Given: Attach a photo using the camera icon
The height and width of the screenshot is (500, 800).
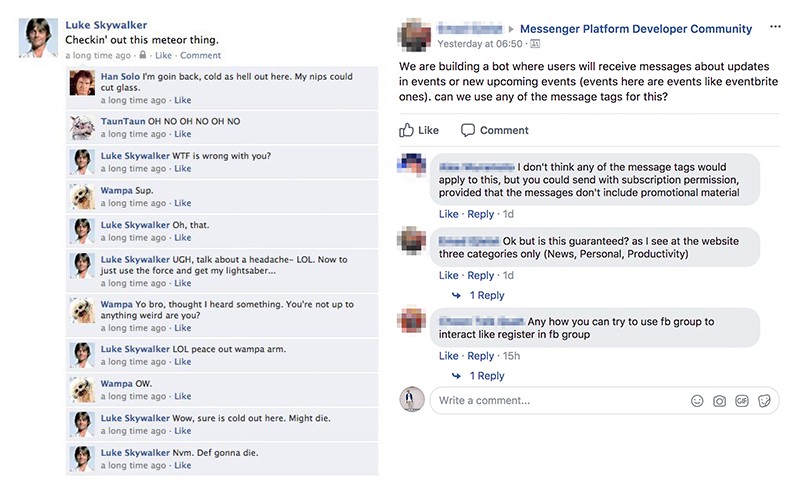Looking at the screenshot, I should [x=719, y=401].
